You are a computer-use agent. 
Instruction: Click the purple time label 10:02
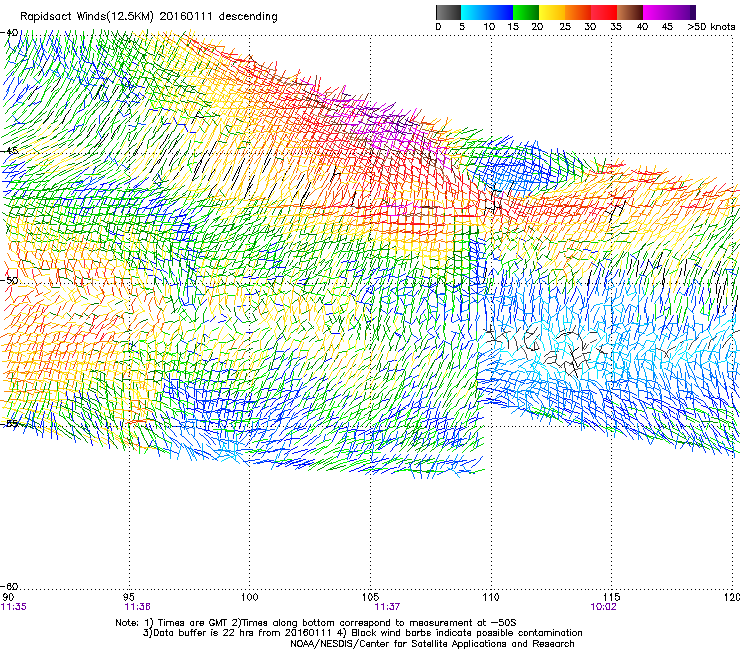(x=603, y=607)
